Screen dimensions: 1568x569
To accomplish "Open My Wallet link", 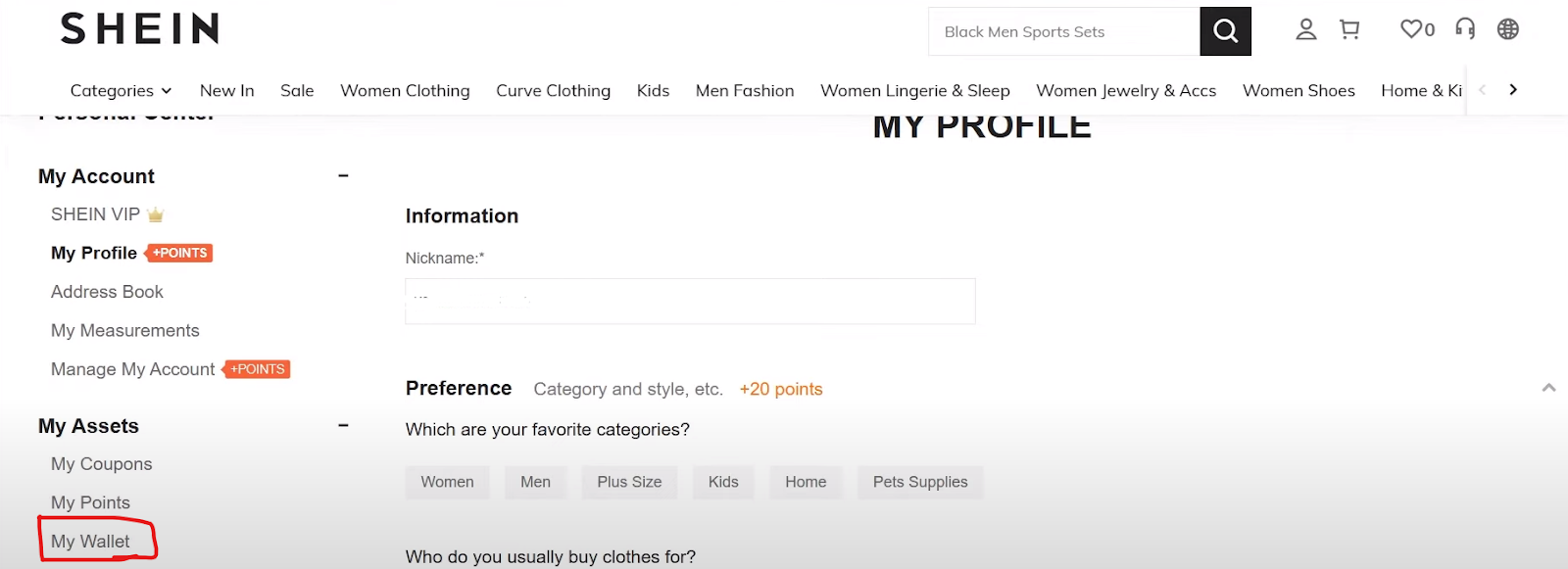I will pos(90,542).
